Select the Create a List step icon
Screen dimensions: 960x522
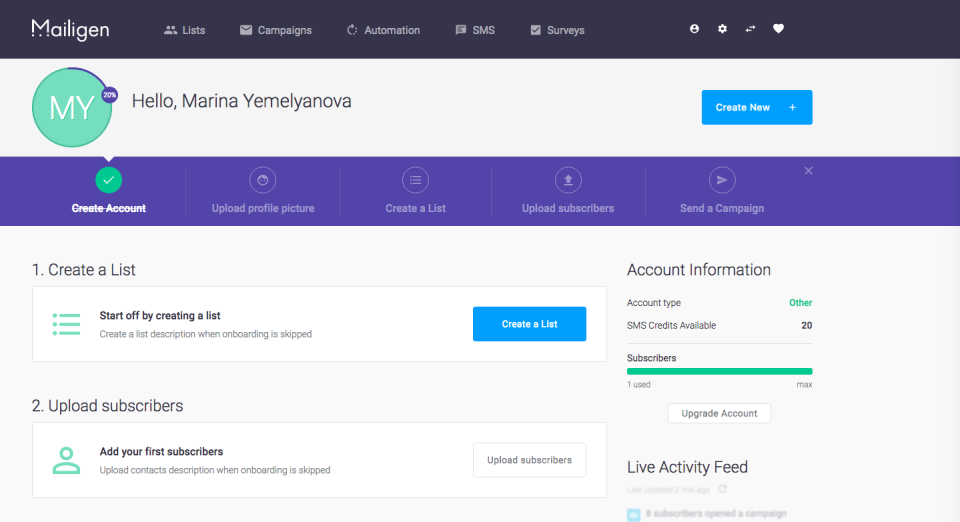click(416, 180)
